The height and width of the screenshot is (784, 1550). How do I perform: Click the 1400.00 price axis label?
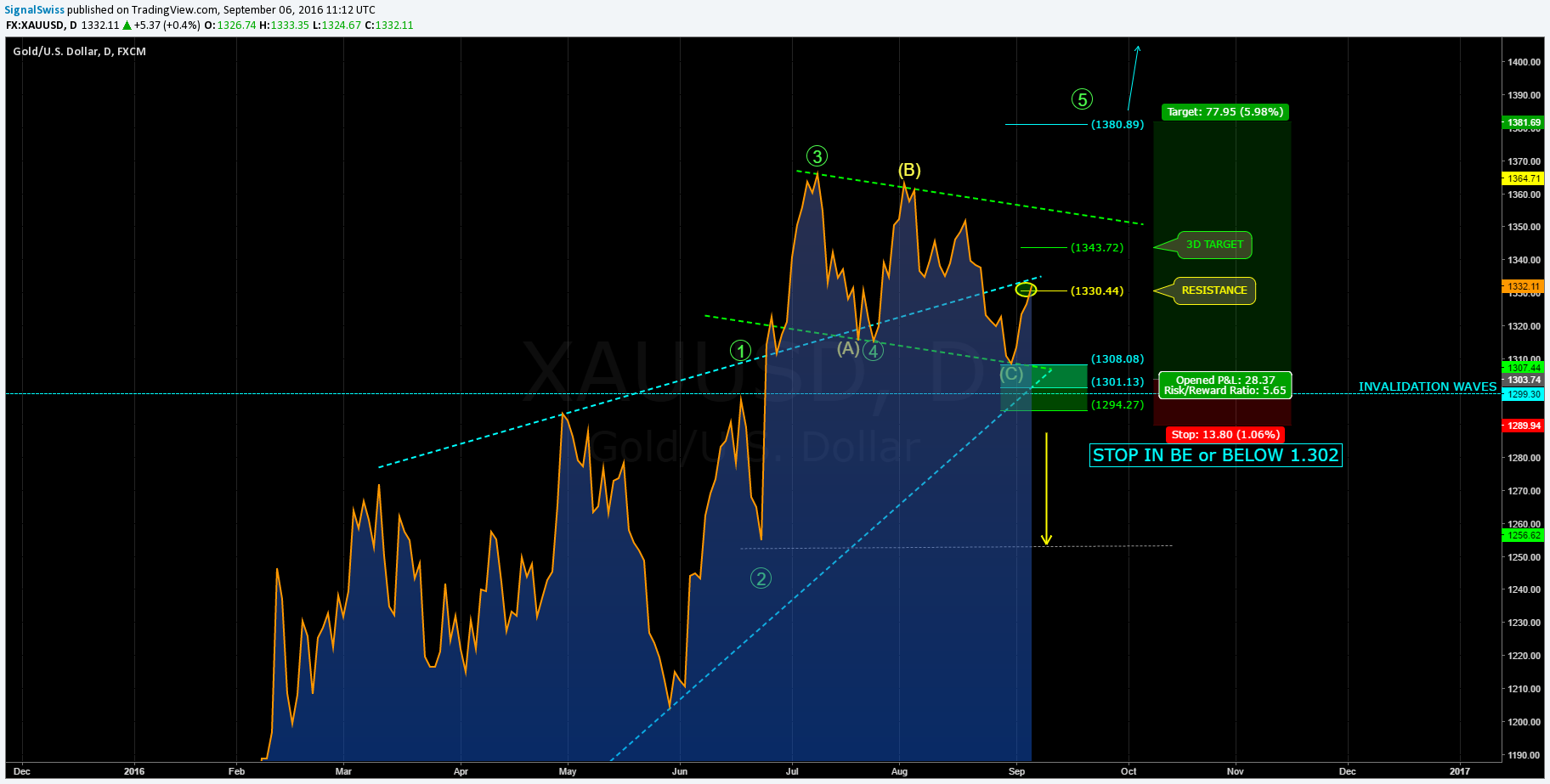(x=1524, y=62)
